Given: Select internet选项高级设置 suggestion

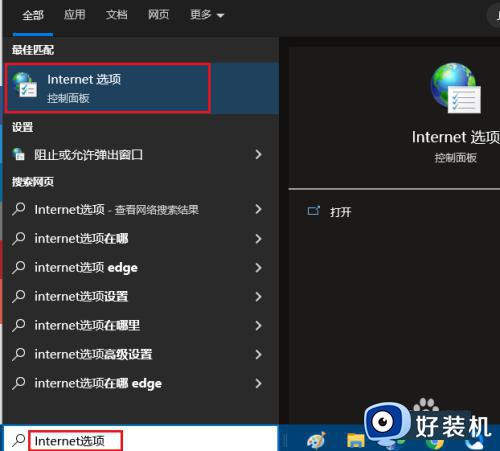Looking at the screenshot, I should tap(141, 354).
